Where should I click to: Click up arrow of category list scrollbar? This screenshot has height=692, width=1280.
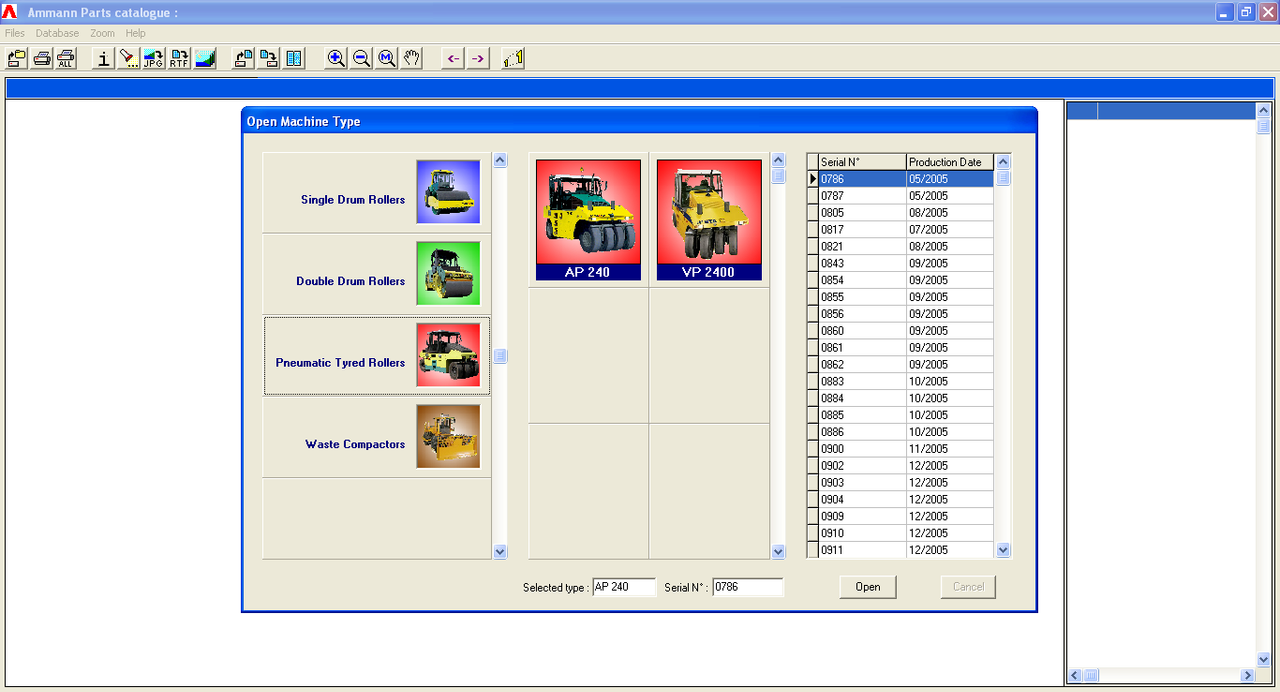point(501,160)
